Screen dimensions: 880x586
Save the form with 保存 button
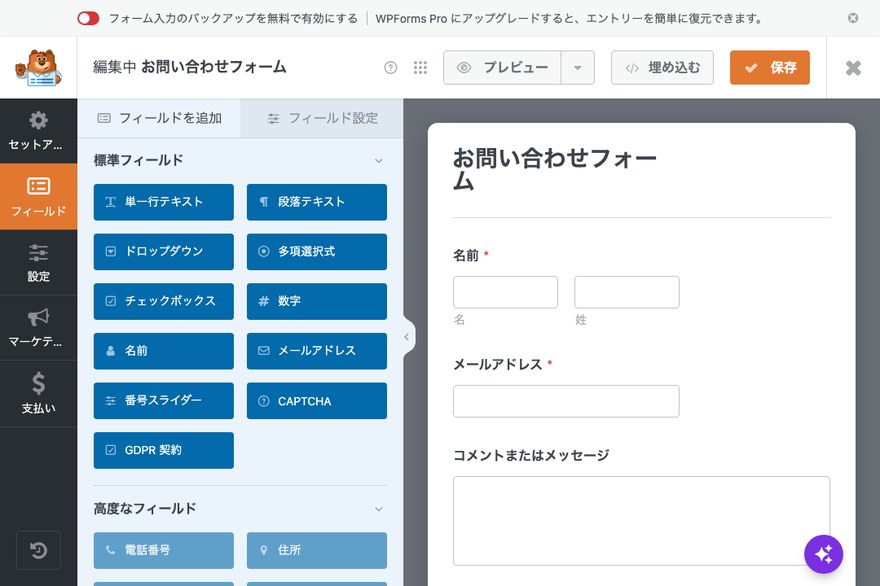pyautogui.click(x=769, y=68)
